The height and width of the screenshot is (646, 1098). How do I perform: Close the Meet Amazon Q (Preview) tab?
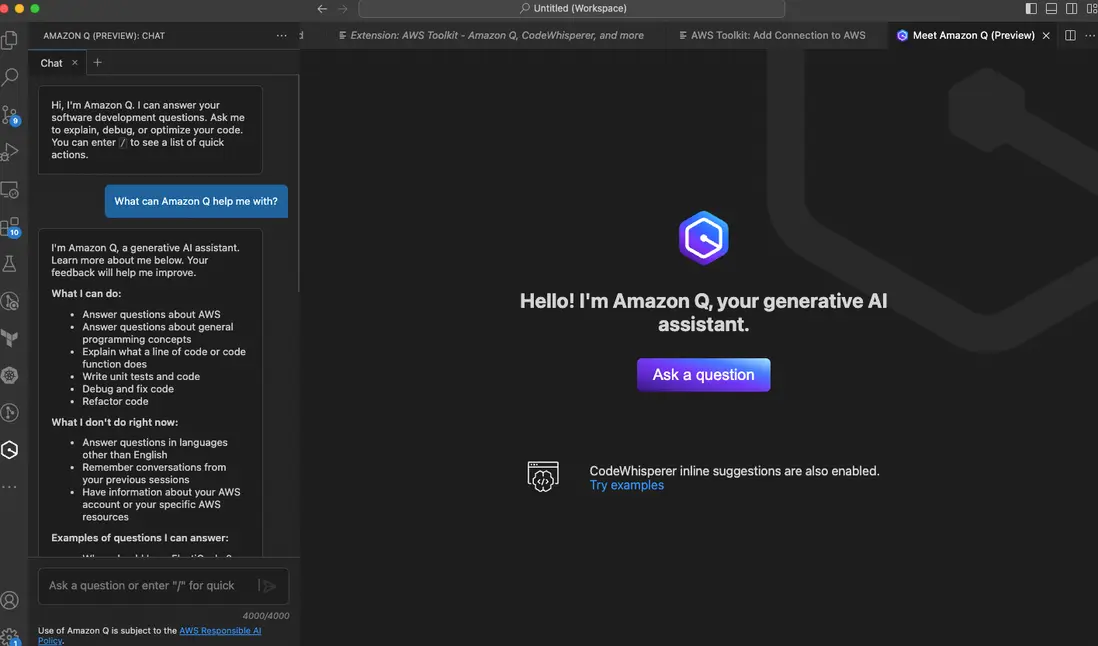1046,35
